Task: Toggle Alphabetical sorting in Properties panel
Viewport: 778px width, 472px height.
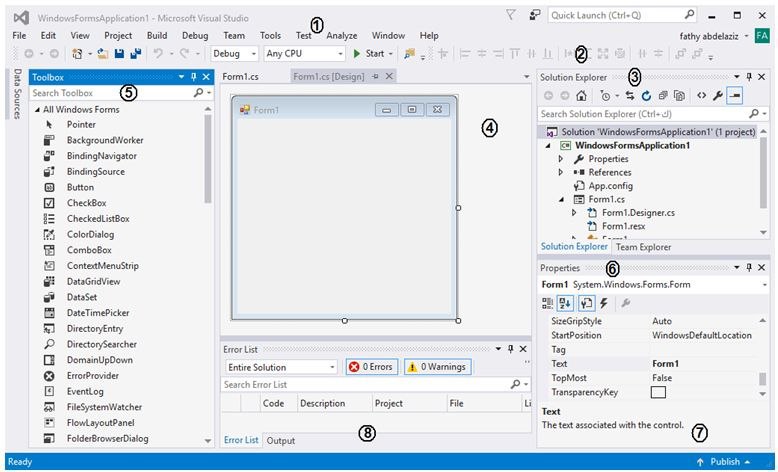Action: [565, 303]
